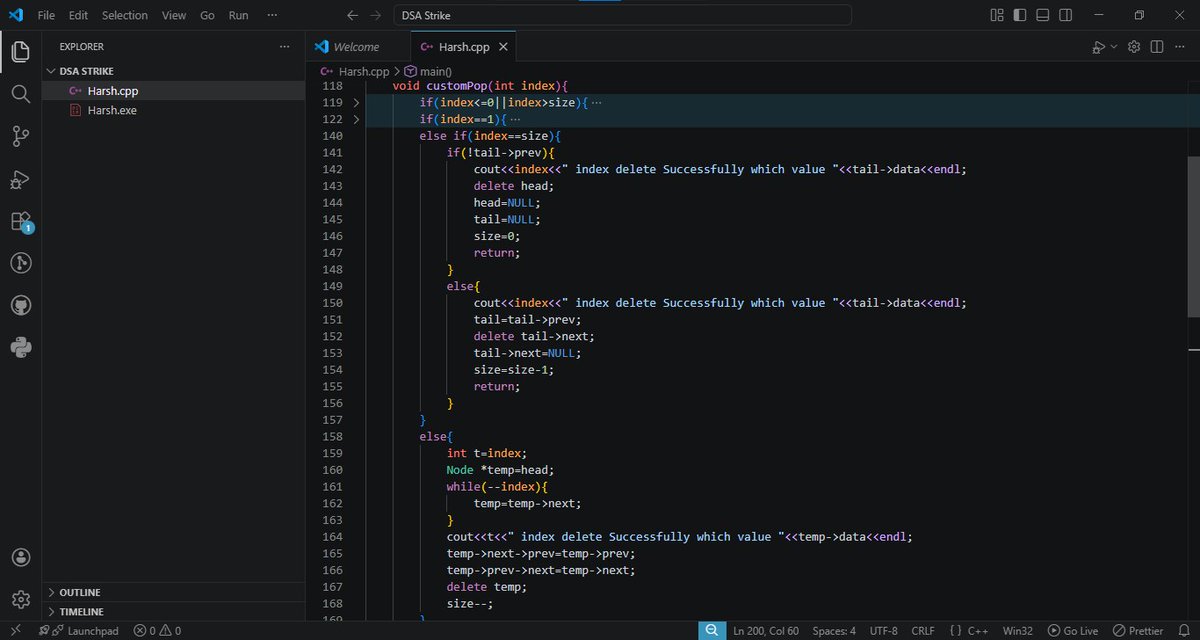Open the Accounts icon in activity bar

click(x=21, y=557)
